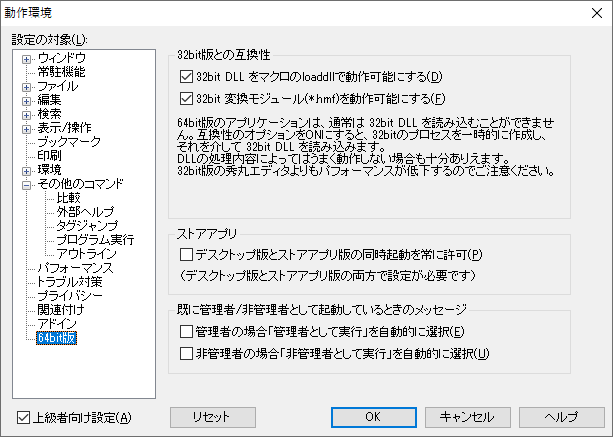Toggle 32bit 変換モジュール(*.hmf) checkbox
613x437 pixels.
click(186, 98)
